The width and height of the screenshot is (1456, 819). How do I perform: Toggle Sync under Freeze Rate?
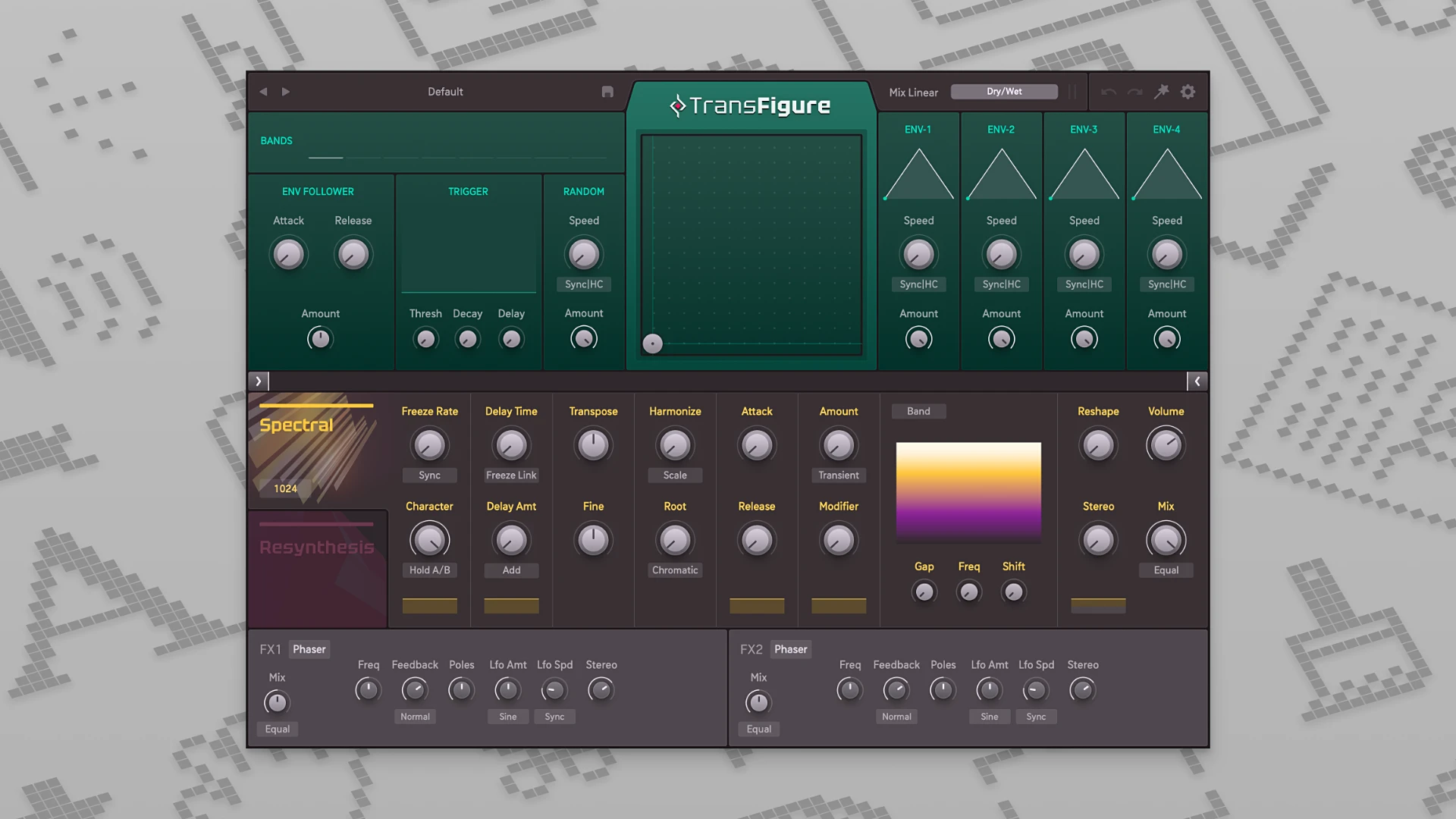click(x=429, y=475)
